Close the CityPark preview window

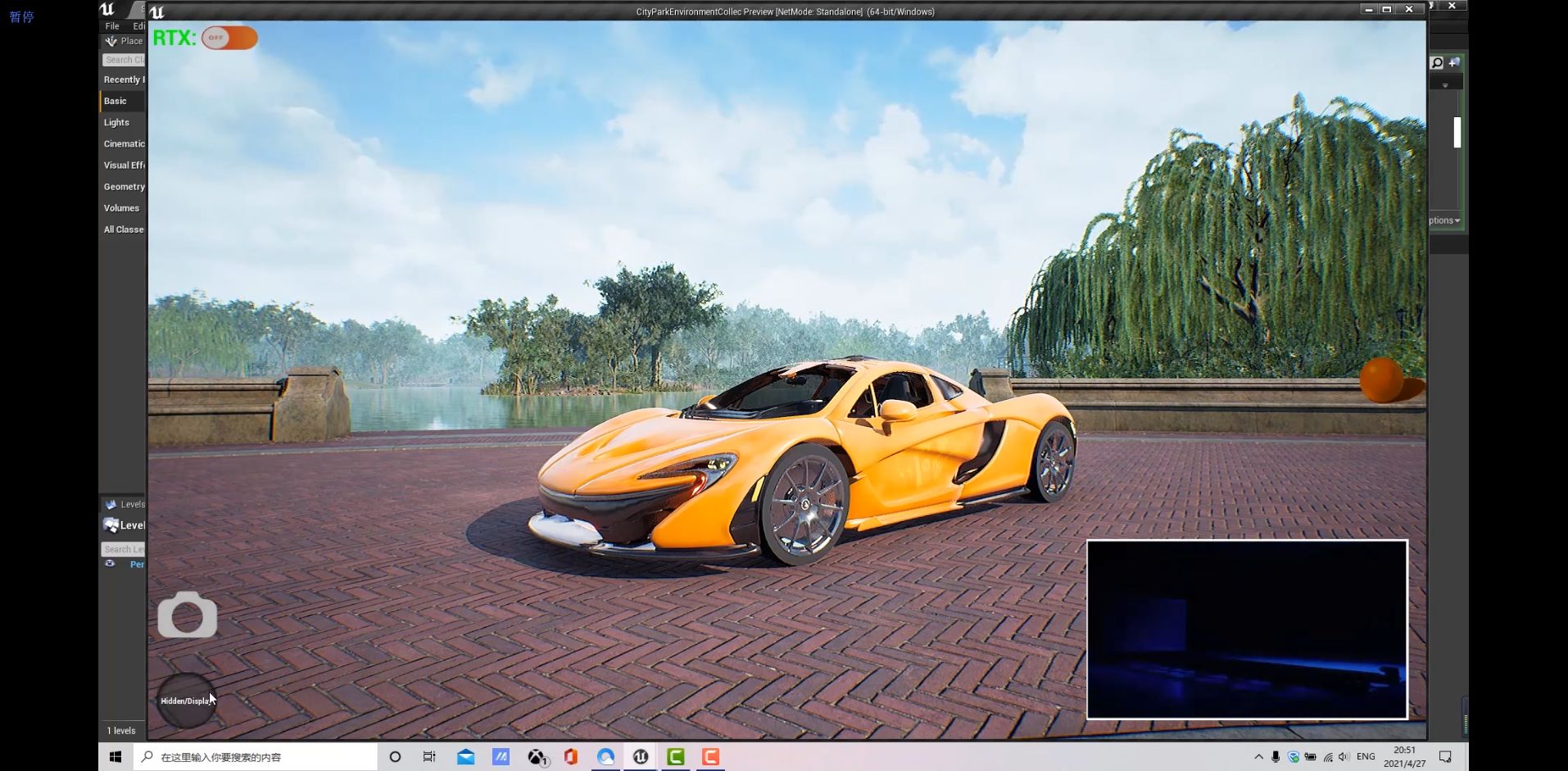(1409, 9)
